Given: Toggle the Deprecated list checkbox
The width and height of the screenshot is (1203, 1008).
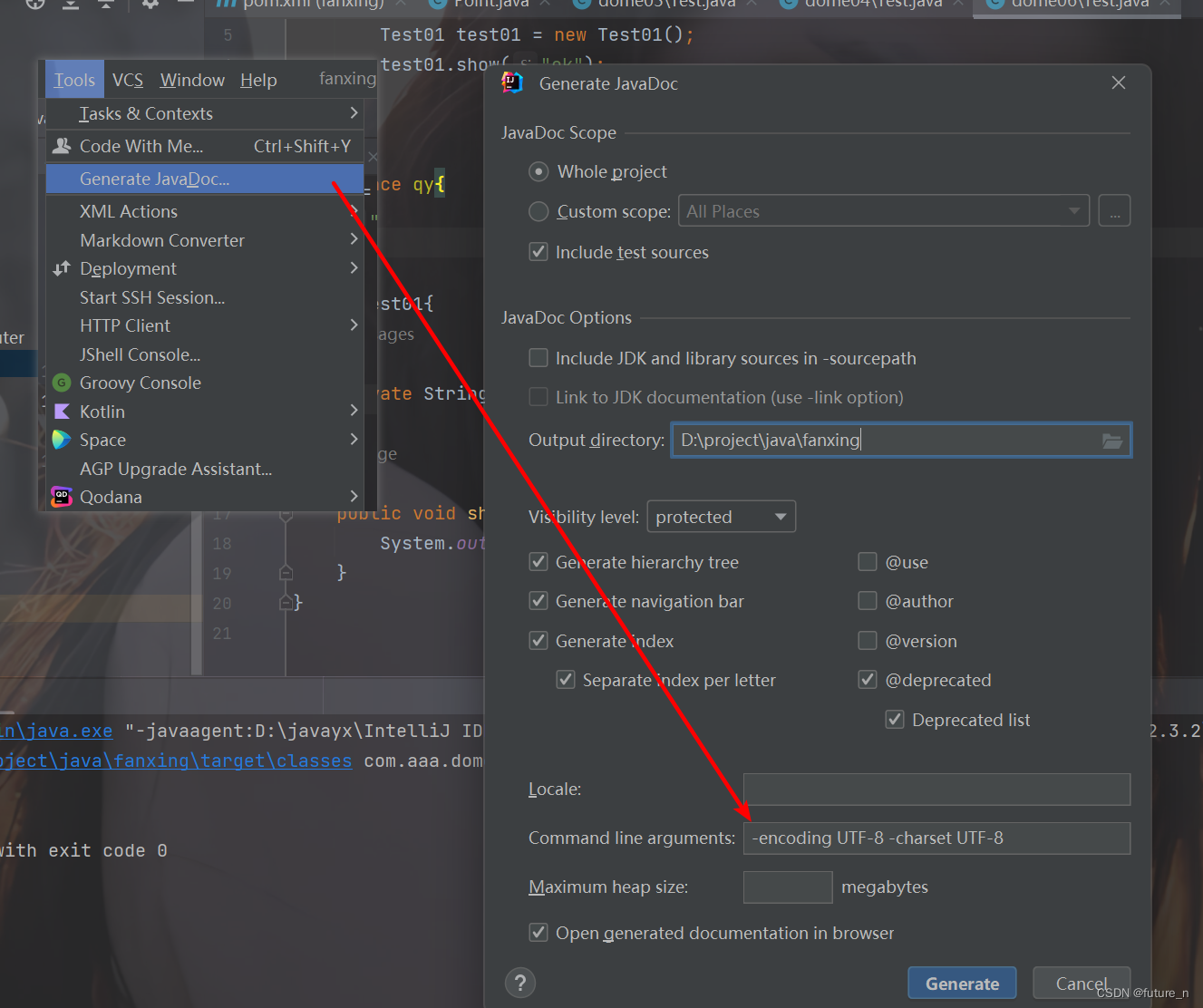Looking at the screenshot, I should [x=895, y=720].
